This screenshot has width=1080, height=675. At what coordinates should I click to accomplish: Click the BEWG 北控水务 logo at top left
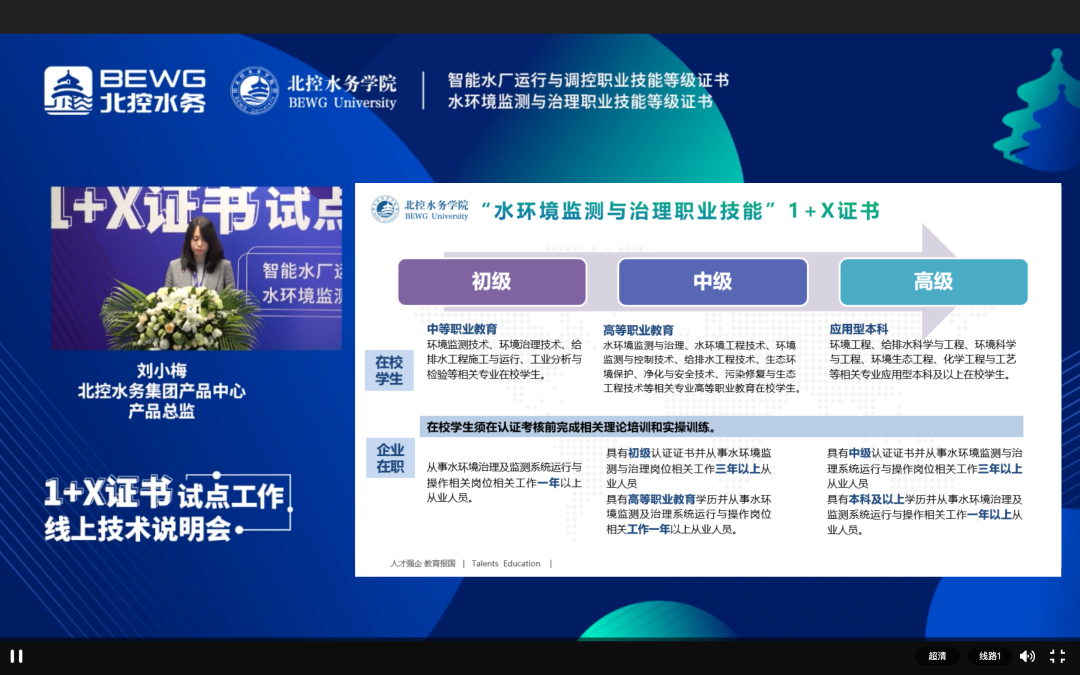tap(124, 90)
